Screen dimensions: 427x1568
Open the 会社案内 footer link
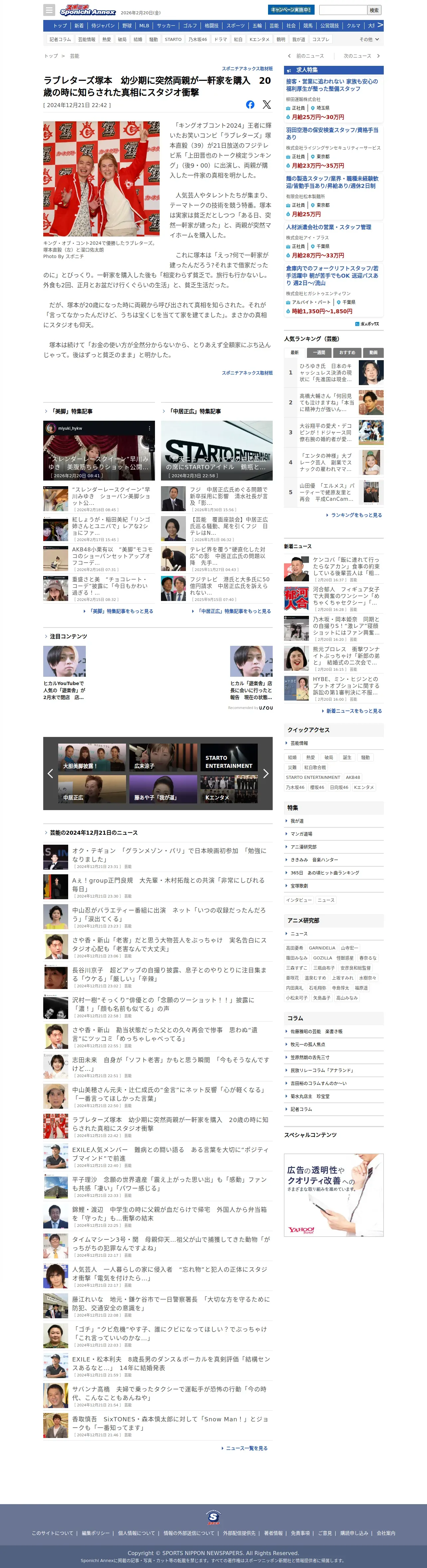386,1533
